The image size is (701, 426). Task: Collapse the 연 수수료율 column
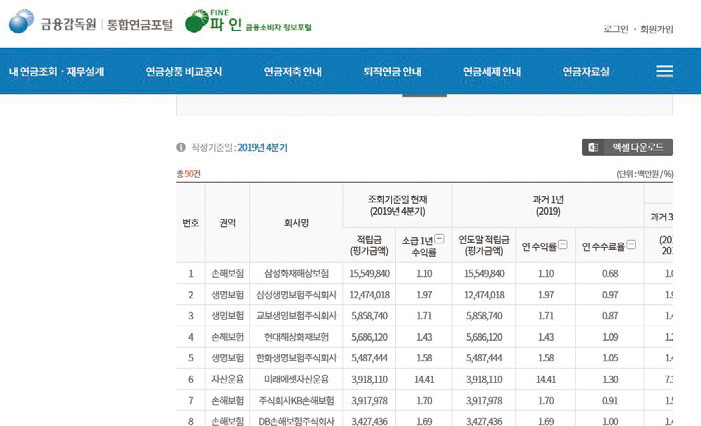tap(631, 245)
